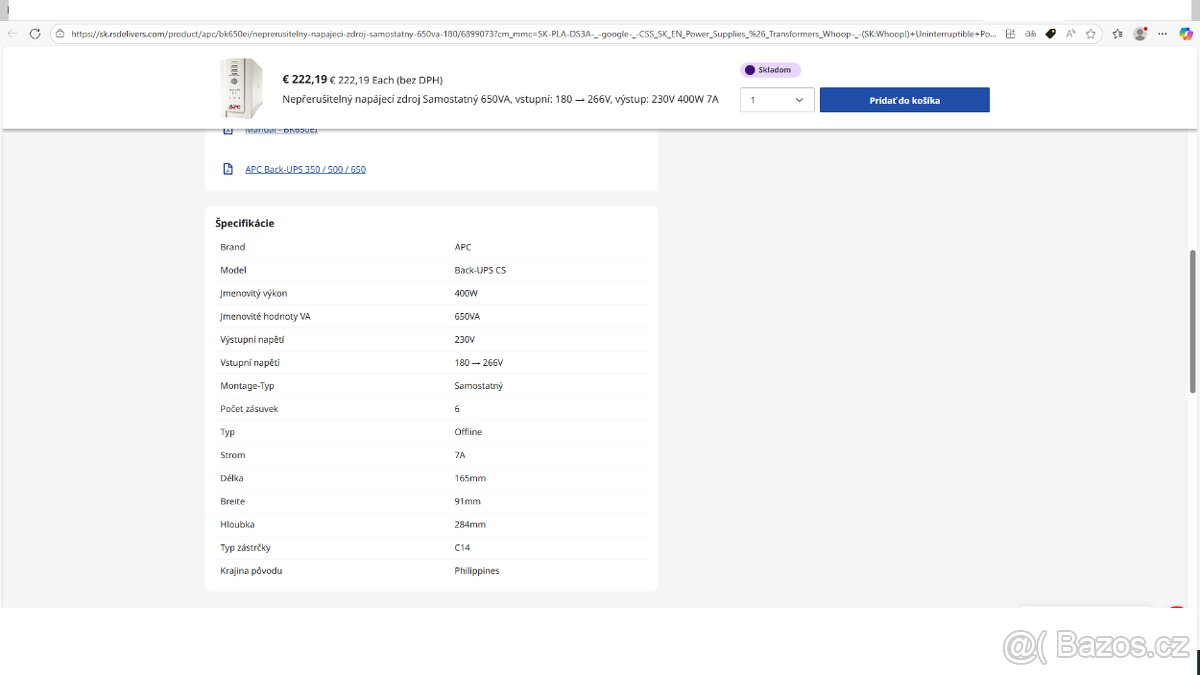Open site info lock icon in address bar

point(61,33)
